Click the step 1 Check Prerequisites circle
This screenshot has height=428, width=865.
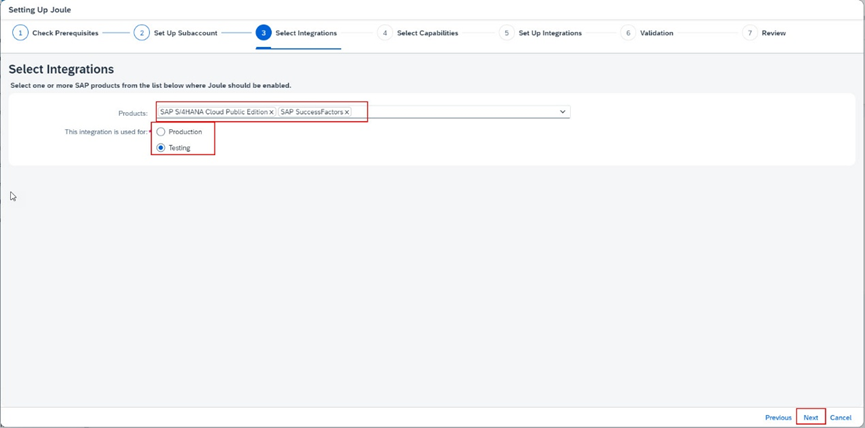pyautogui.click(x=20, y=33)
